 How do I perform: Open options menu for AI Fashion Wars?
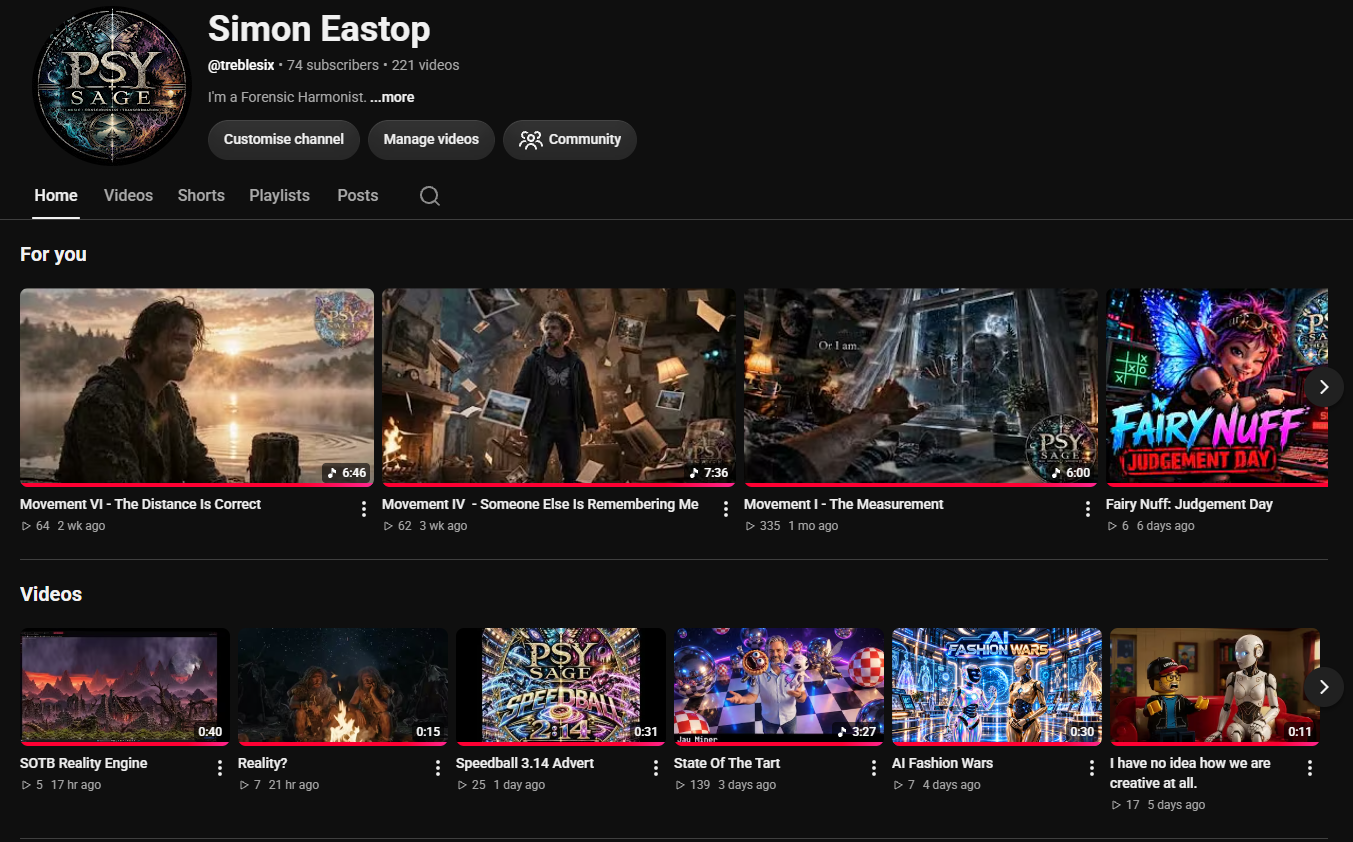[1092, 768]
